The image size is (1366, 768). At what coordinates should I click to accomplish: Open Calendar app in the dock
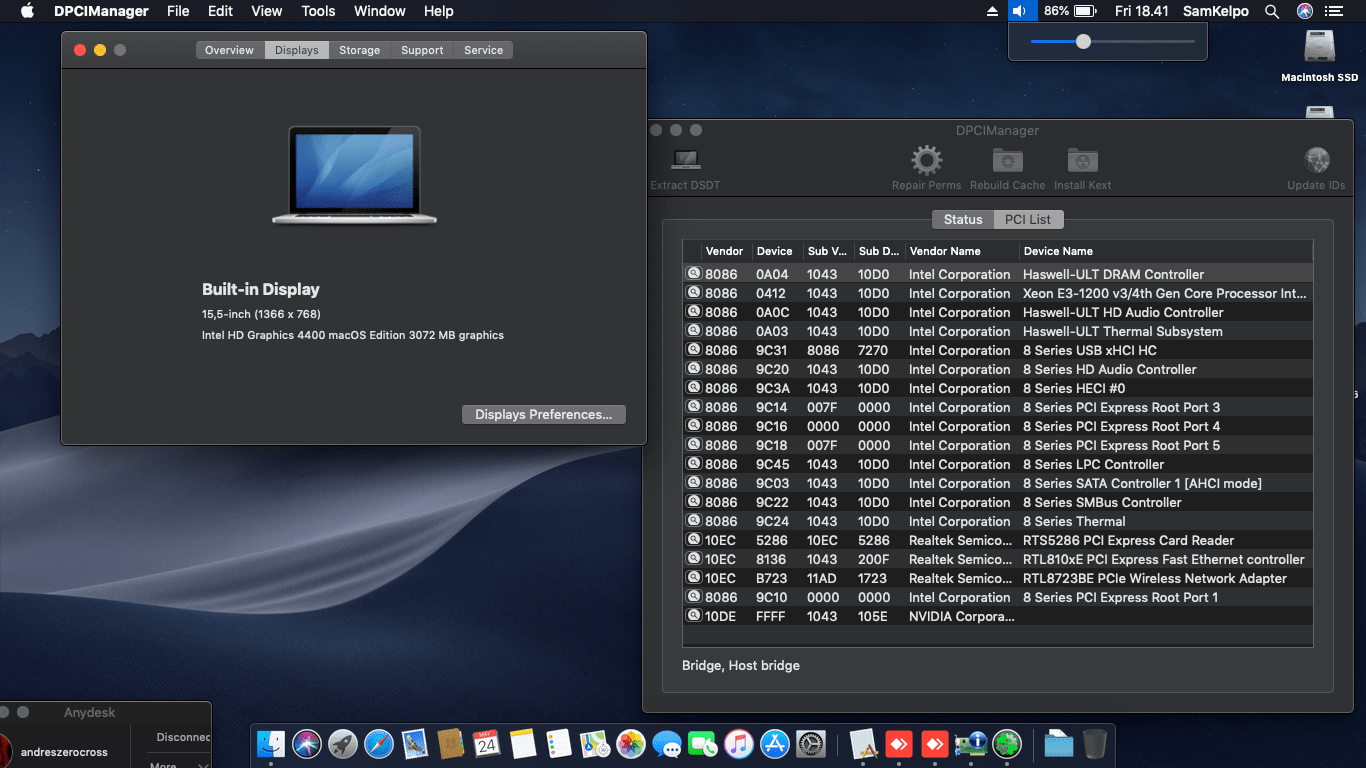pyautogui.click(x=486, y=743)
